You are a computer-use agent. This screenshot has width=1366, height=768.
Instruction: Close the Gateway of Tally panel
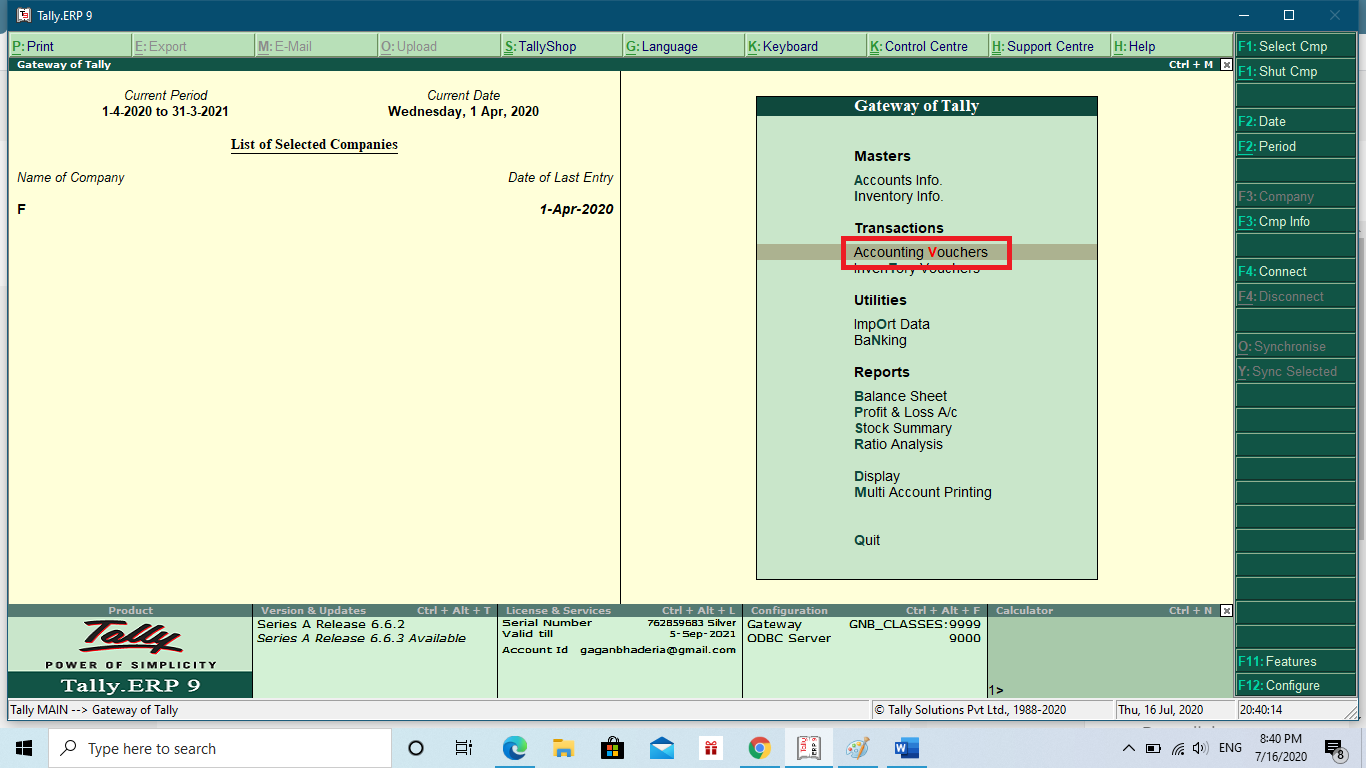click(x=1227, y=64)
